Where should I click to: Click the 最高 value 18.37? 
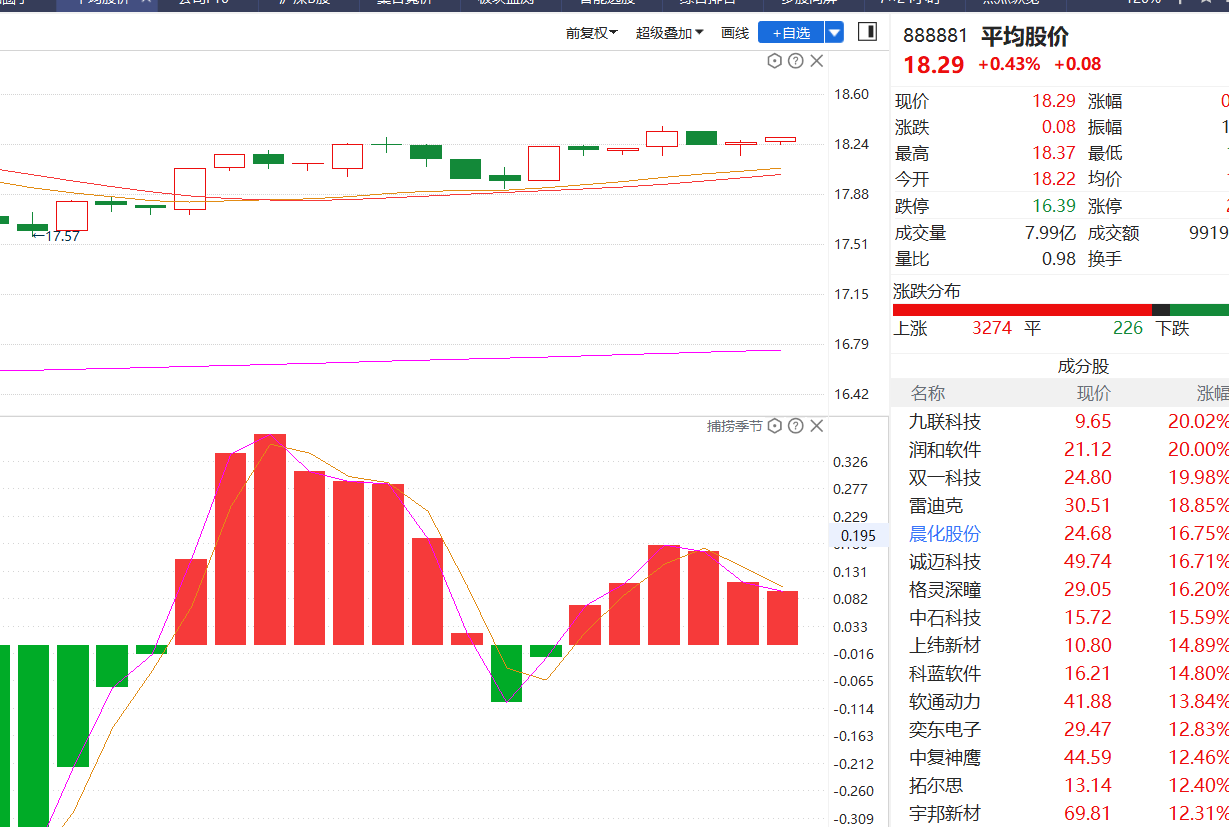click(x=1054, y=153)
